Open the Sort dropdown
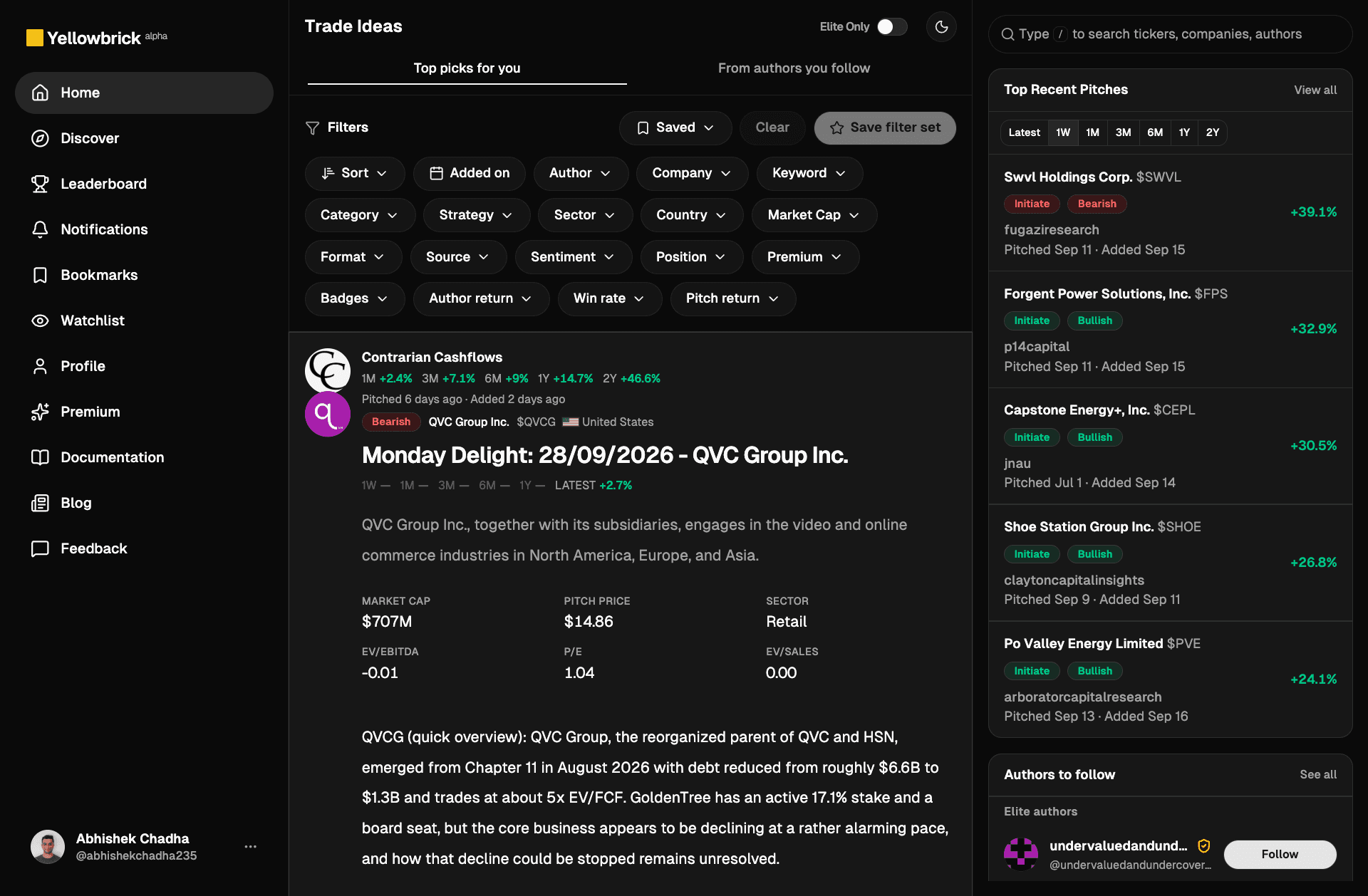 [354, 173]
